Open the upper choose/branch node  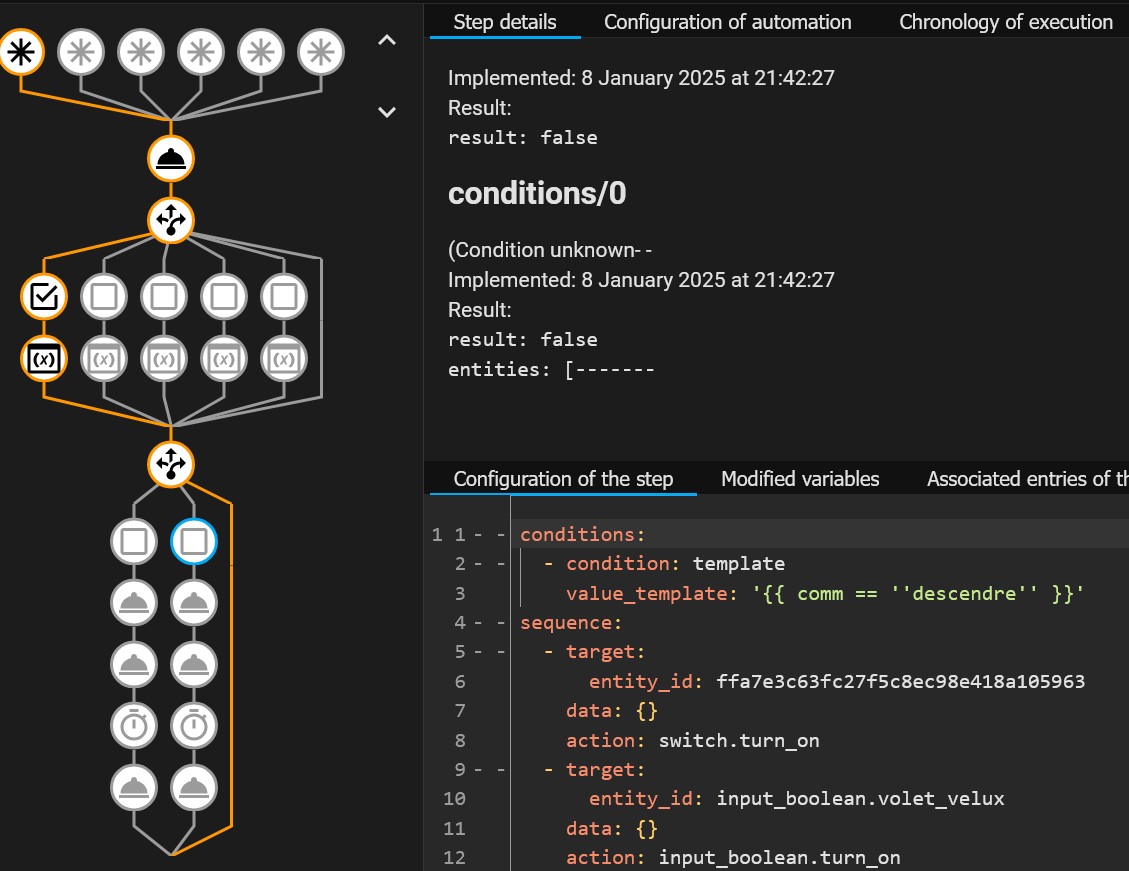[170, 221]
